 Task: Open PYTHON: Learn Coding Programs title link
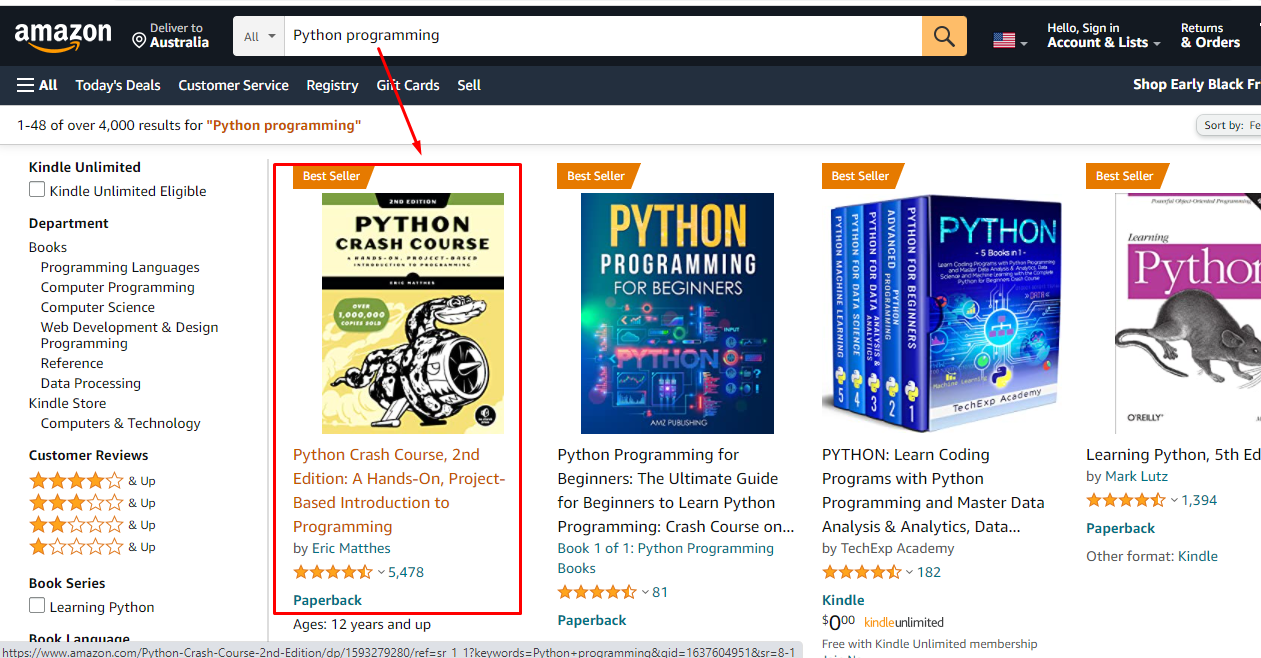[933, 490]
